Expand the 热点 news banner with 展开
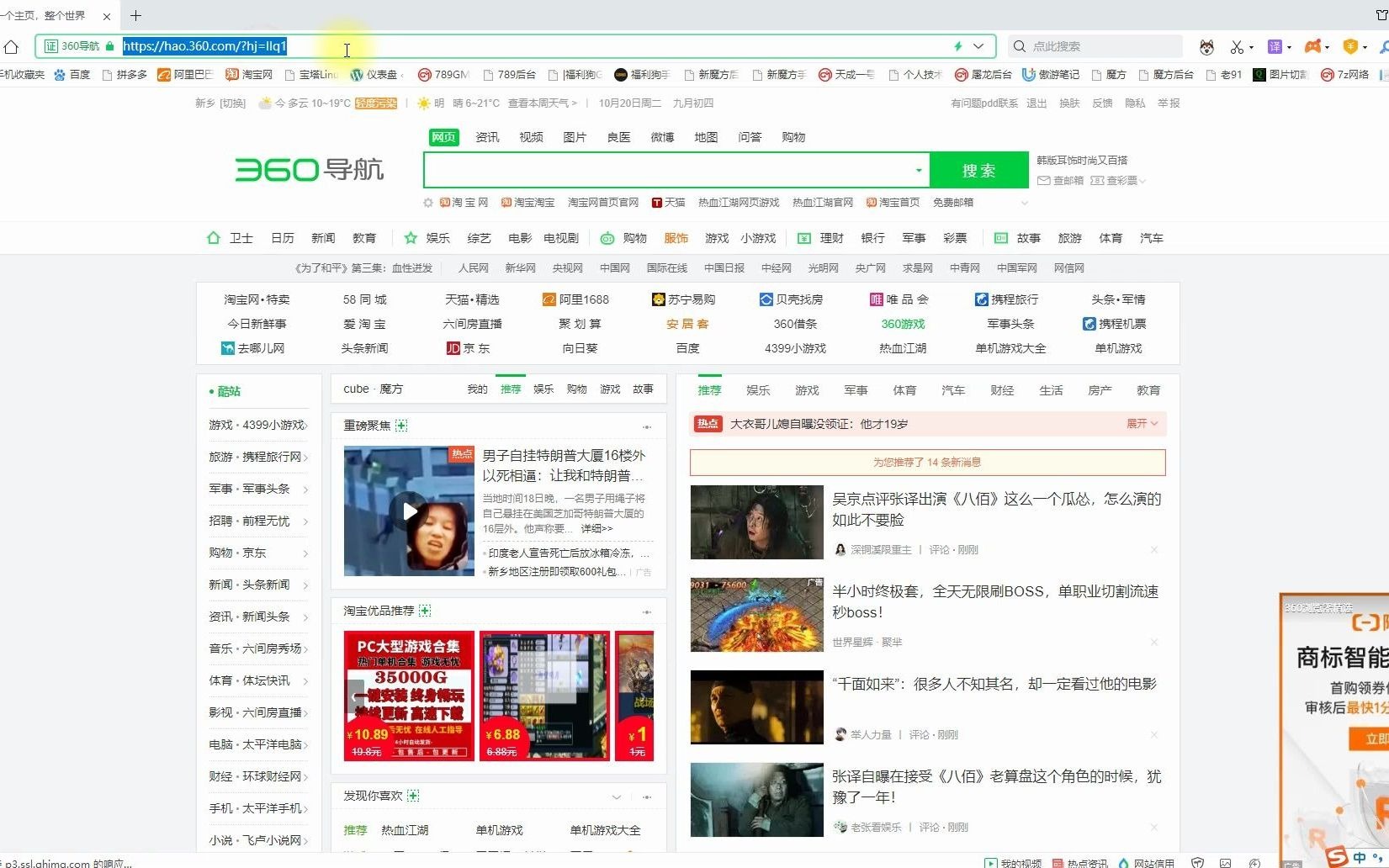 click(1142, 424)
